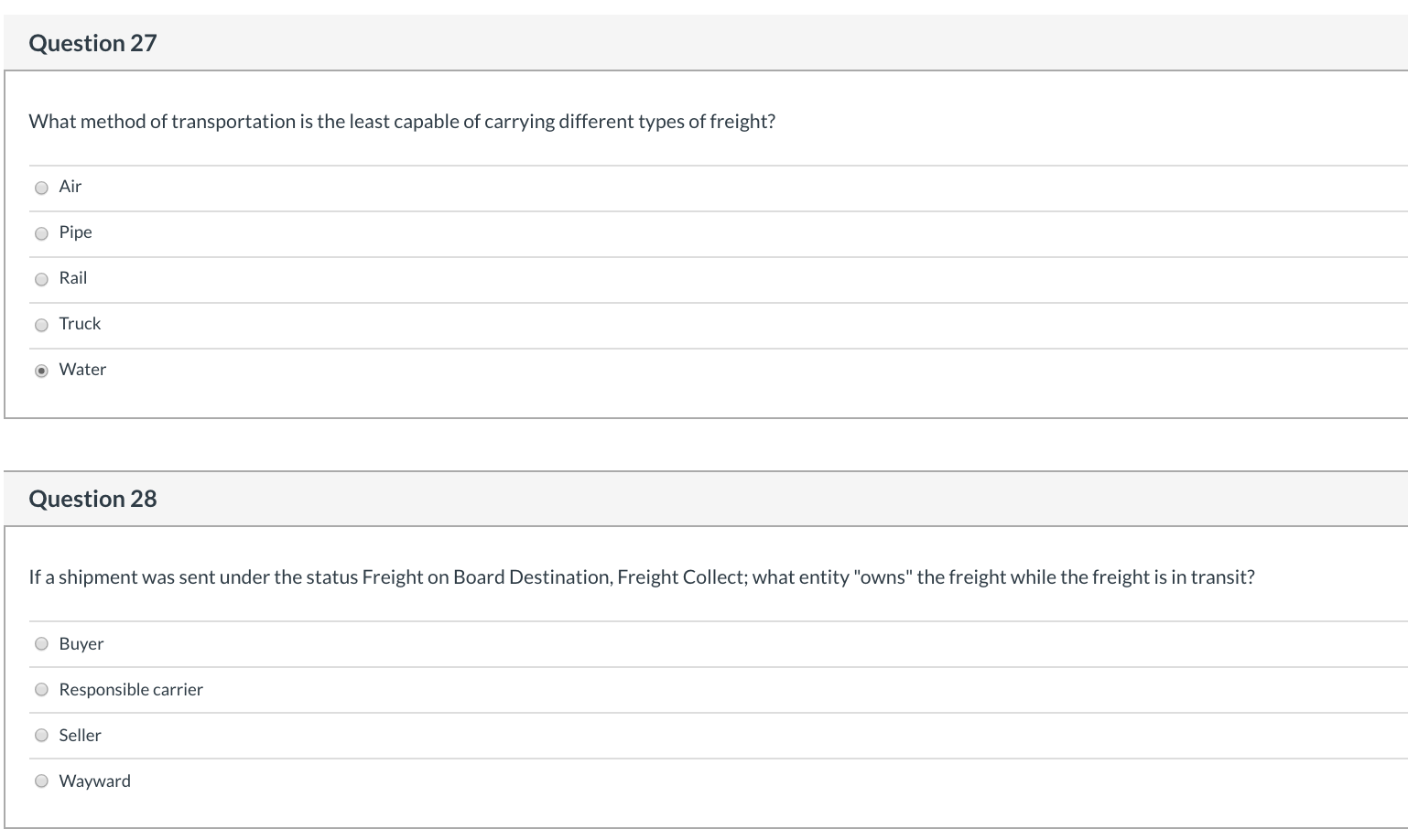1408x840 pixels.
Task: Click the Question 28 prompt text
Action: pyautogui.click(x=641, y=576)
